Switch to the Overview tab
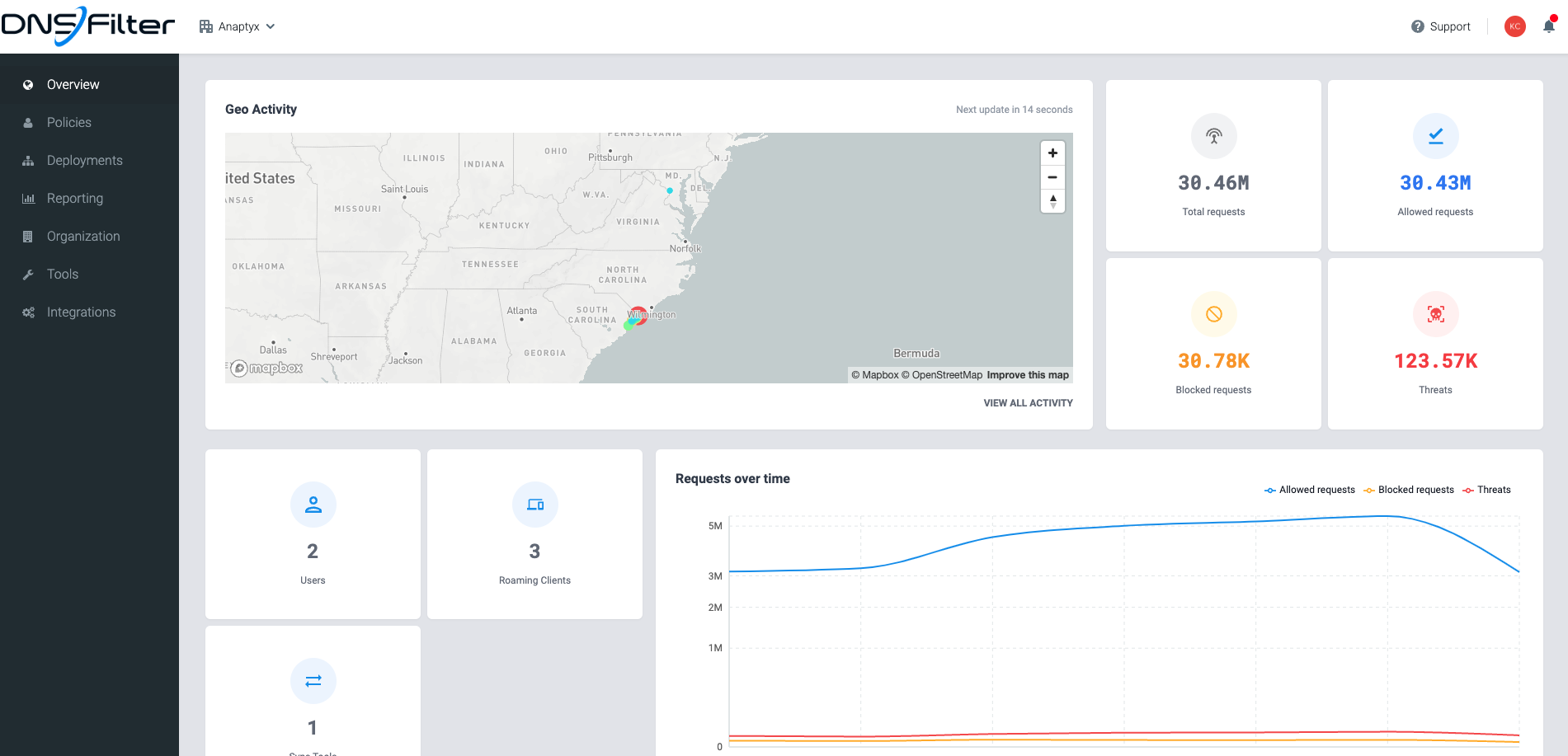This screenshot has height=756, width=1568. point(73,84)
